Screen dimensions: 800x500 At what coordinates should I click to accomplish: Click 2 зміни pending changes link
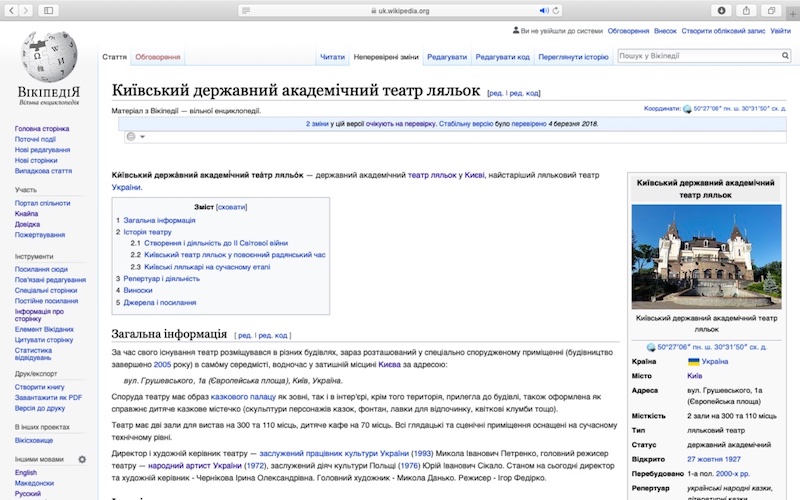point(317,124)
